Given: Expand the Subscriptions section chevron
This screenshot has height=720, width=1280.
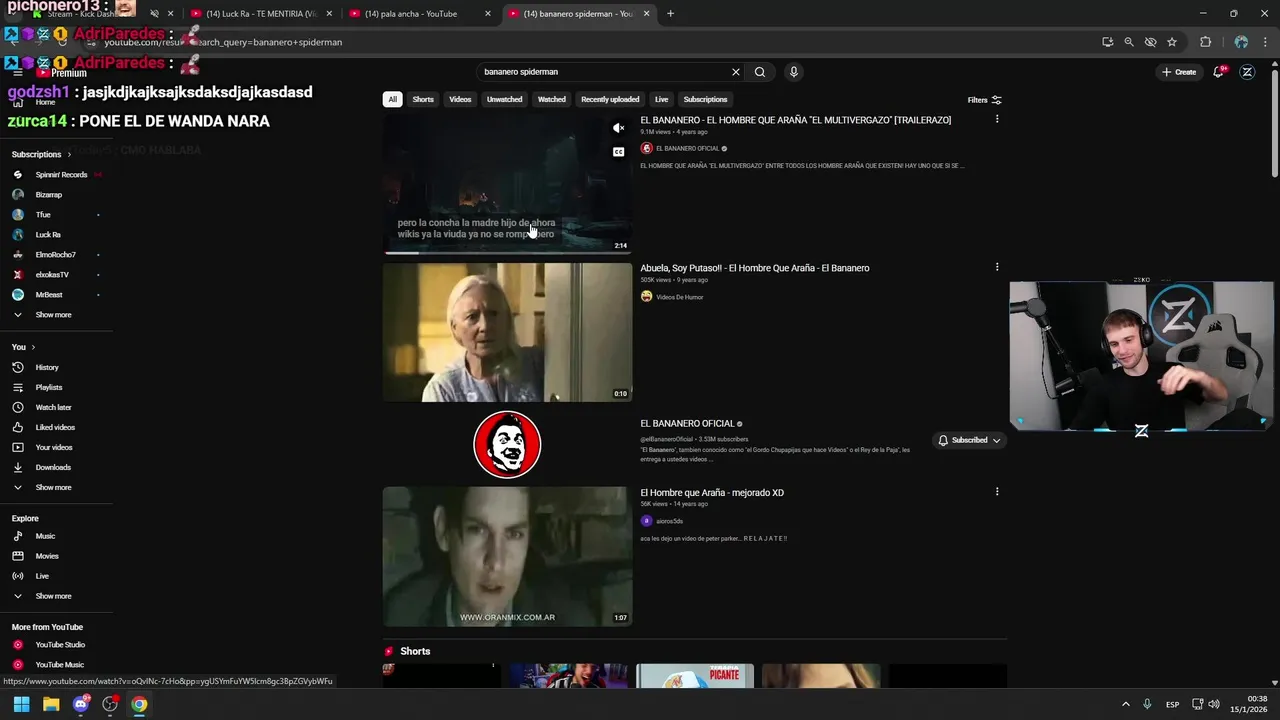Looking at the screenshot, I should (x=69, y=155).
